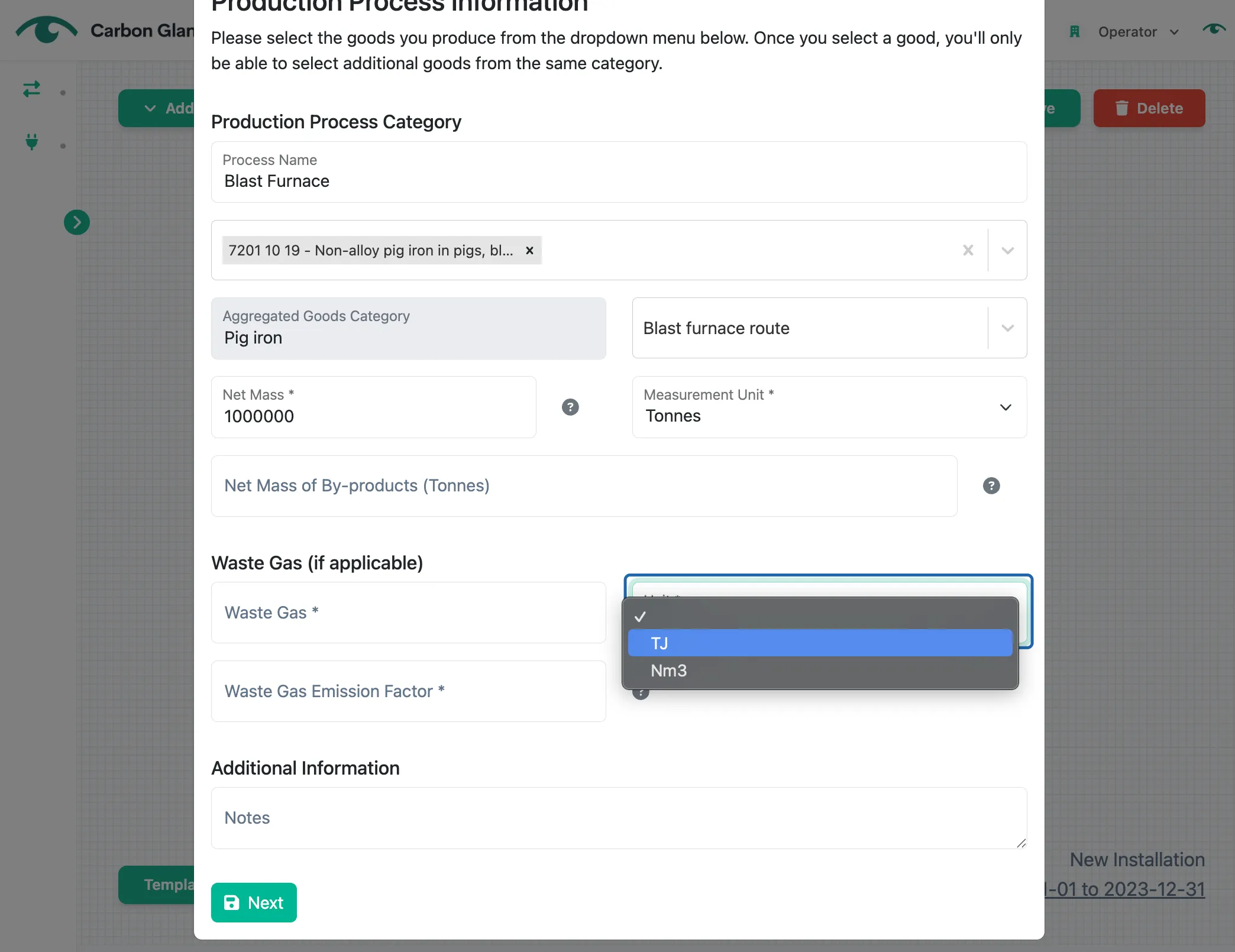Click the Add dropdown button behind dialog

(x=157, y=108)
